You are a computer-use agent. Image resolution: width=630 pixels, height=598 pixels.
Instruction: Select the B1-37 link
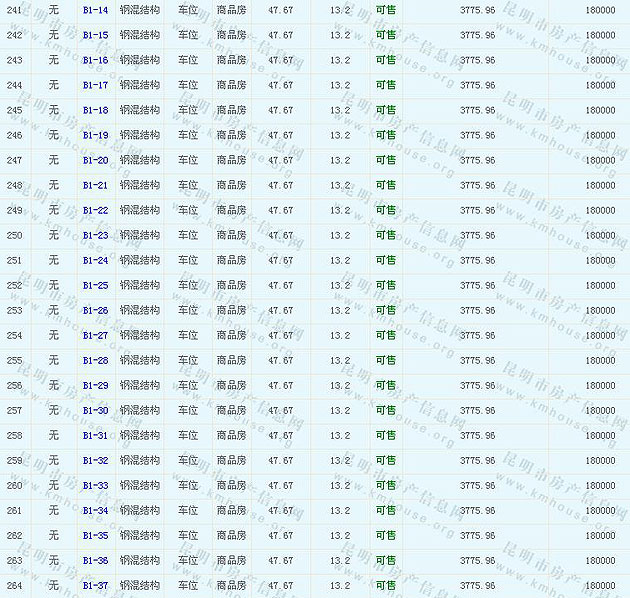click(x=95, y=585)
